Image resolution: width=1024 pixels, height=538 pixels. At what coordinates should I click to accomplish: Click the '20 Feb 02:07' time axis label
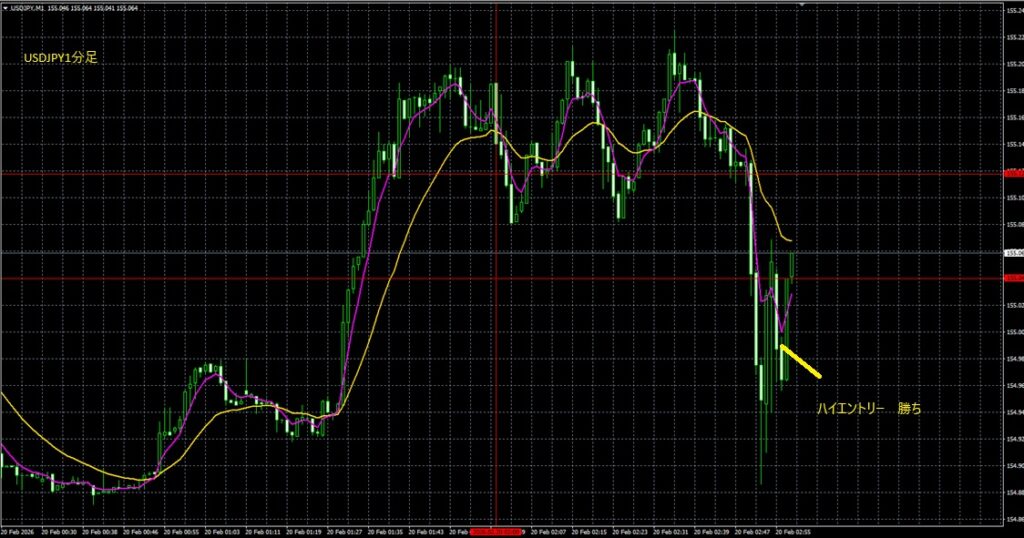(x=549, y=532)
